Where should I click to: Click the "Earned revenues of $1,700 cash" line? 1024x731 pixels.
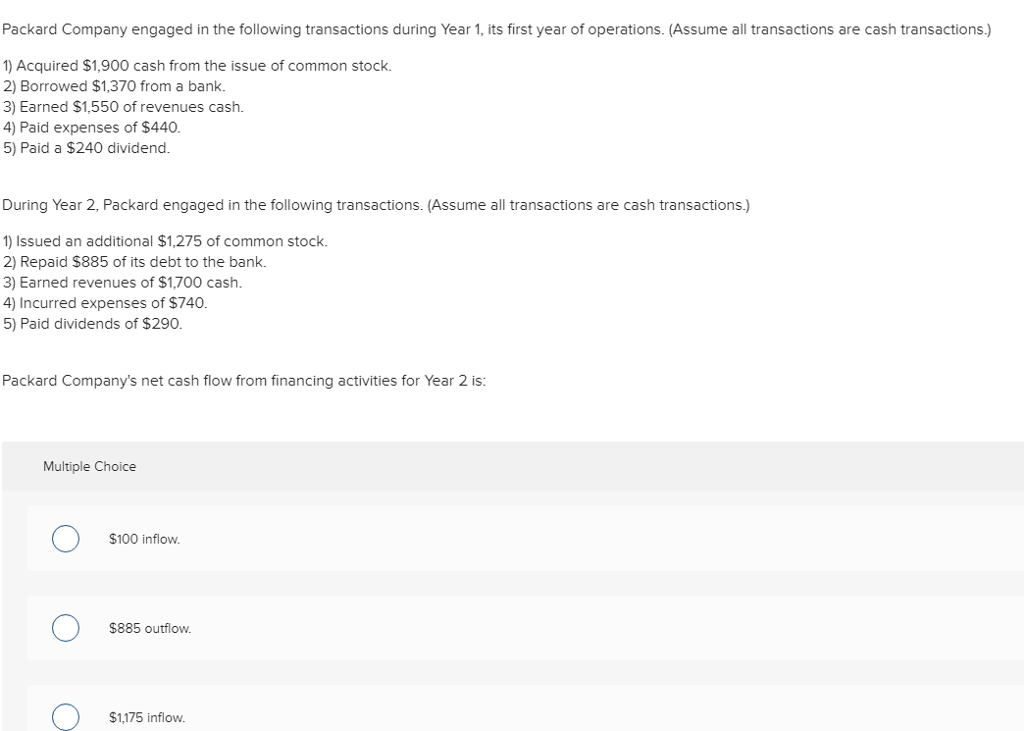coord(122,282)
